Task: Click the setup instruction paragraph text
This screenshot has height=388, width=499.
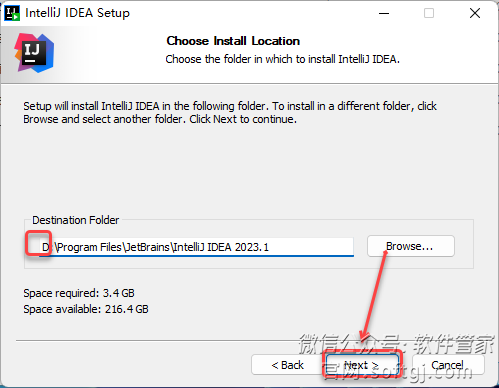Action: pos(230,112)
